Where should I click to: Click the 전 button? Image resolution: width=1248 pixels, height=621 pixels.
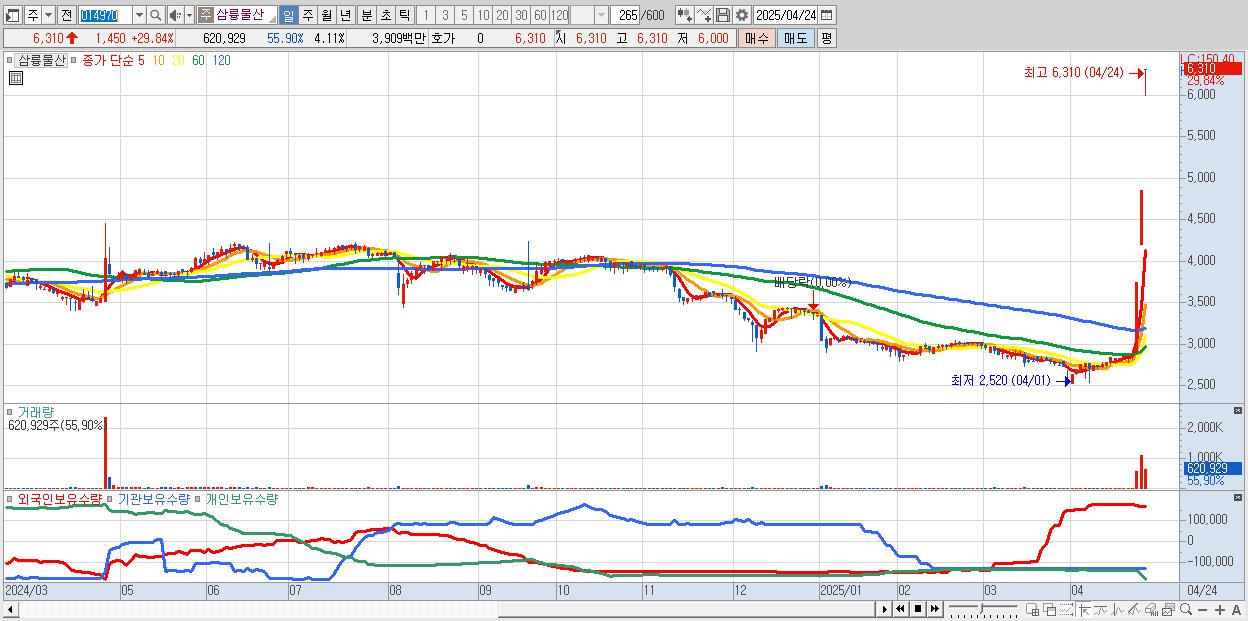[67, 15]
